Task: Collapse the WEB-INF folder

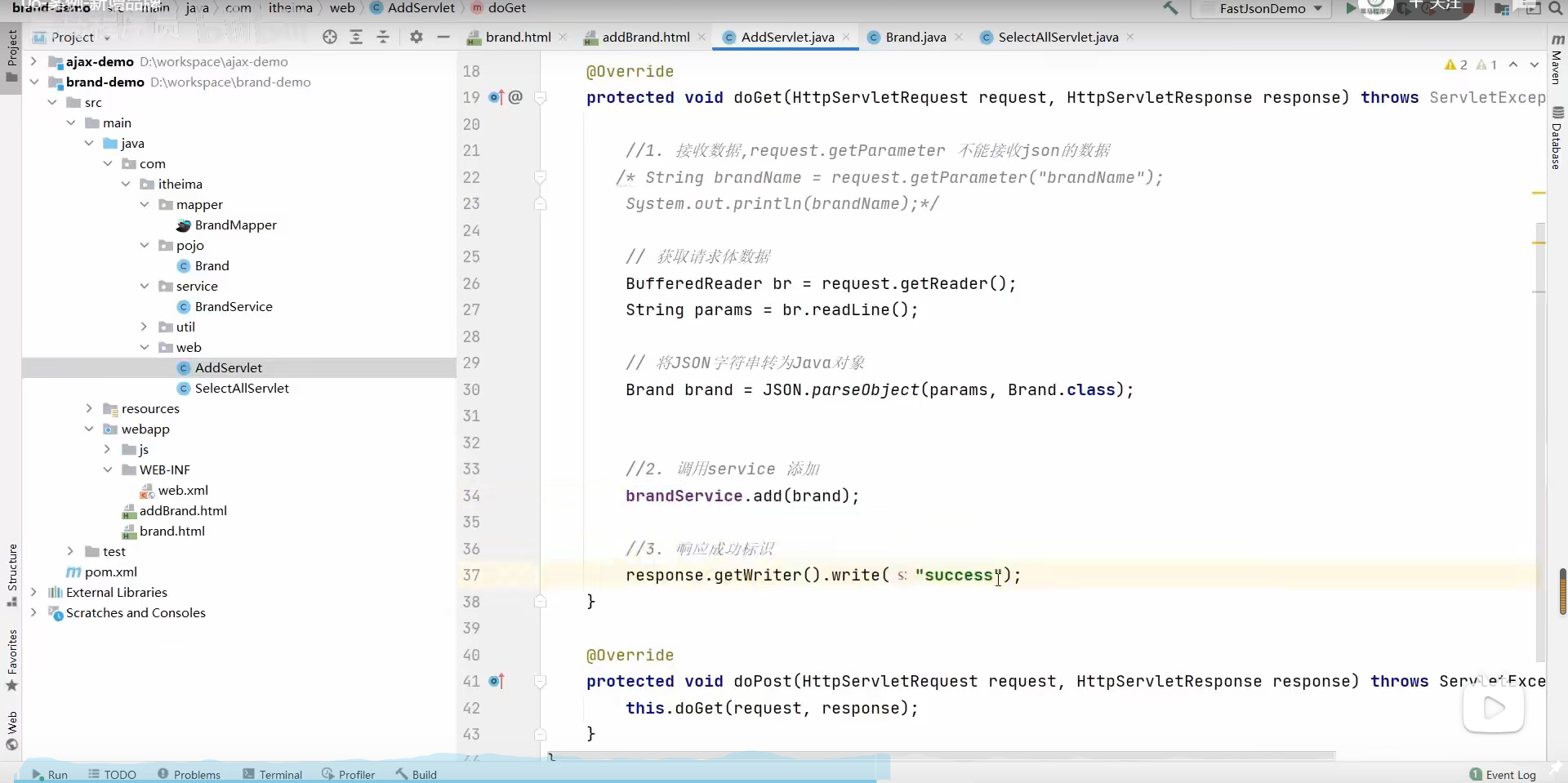Action: tap(108, 469)
